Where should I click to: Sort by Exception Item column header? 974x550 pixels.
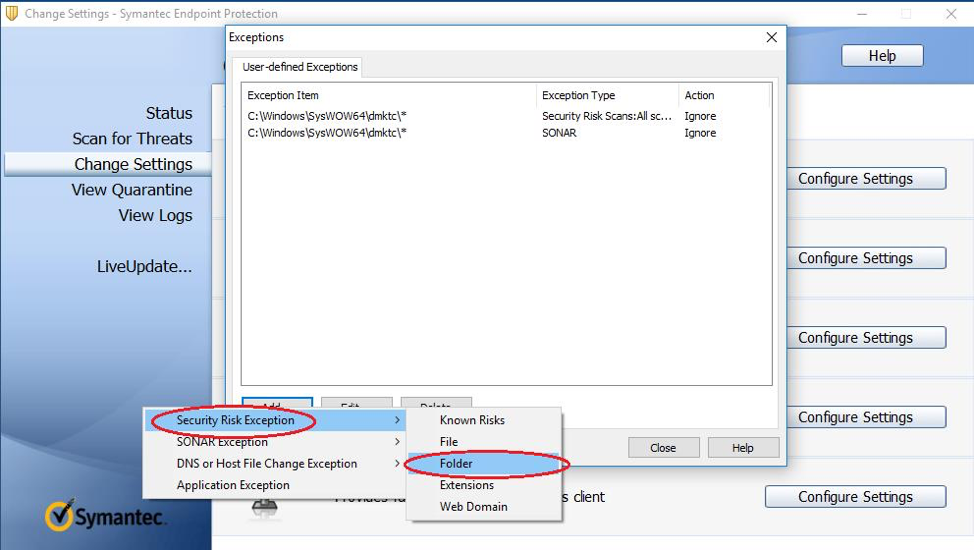pyautogui.click(x=389, y=95)
